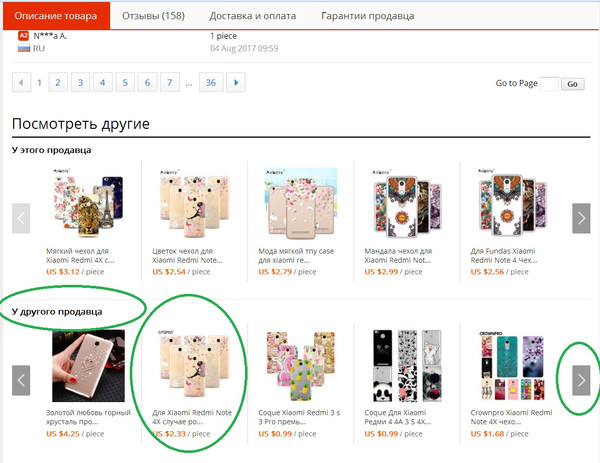Click the US $0.99 price under Coque Redmi 3 s
Viewport: 600px width, 463px height.
click(x=275, y=434)
